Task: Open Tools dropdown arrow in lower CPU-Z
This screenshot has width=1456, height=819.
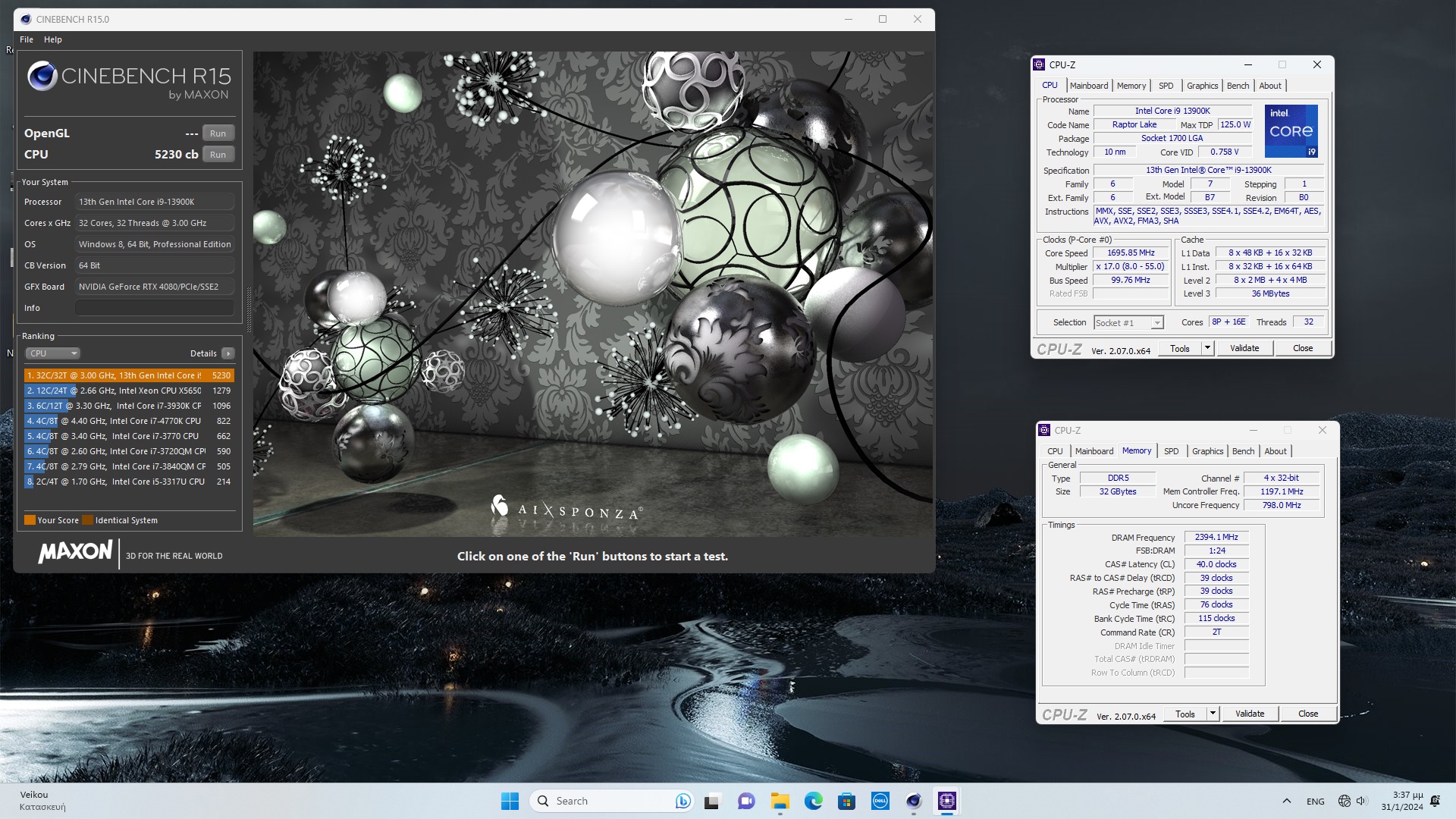Action: 1213,714
